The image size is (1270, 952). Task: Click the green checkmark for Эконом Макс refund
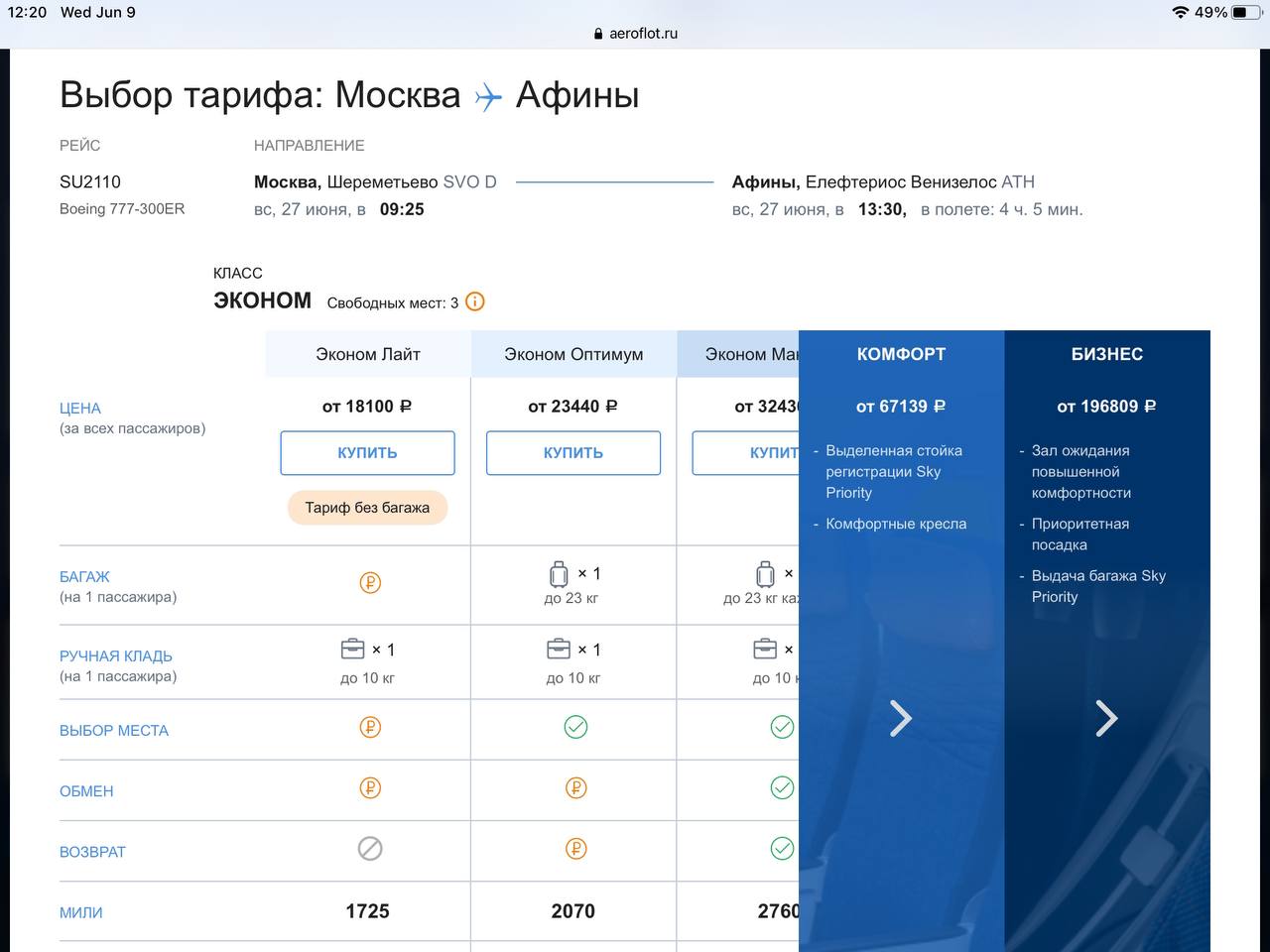pos(782,849)
